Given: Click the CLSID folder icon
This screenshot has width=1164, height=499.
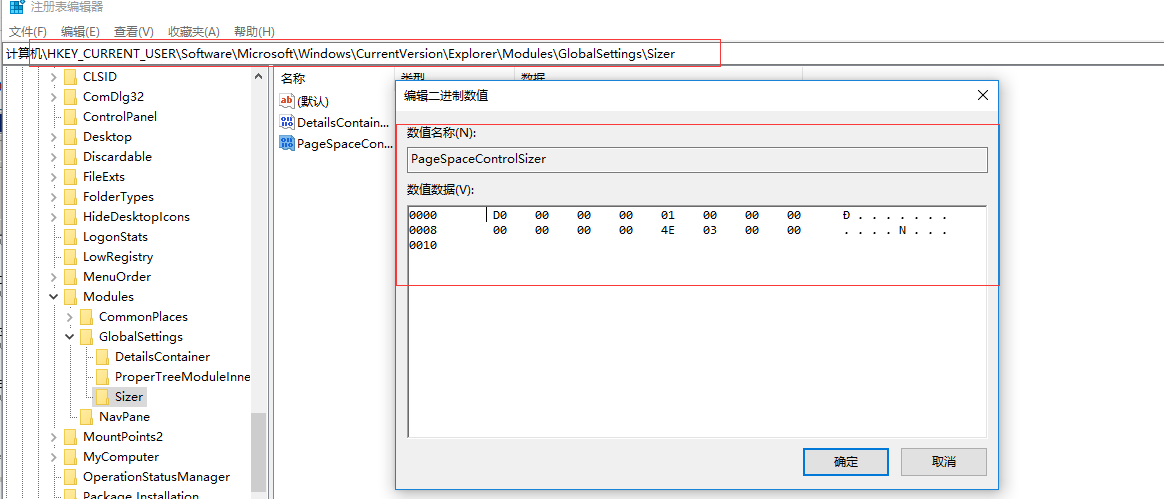Looking at the screenshot, I should (71, 76).
